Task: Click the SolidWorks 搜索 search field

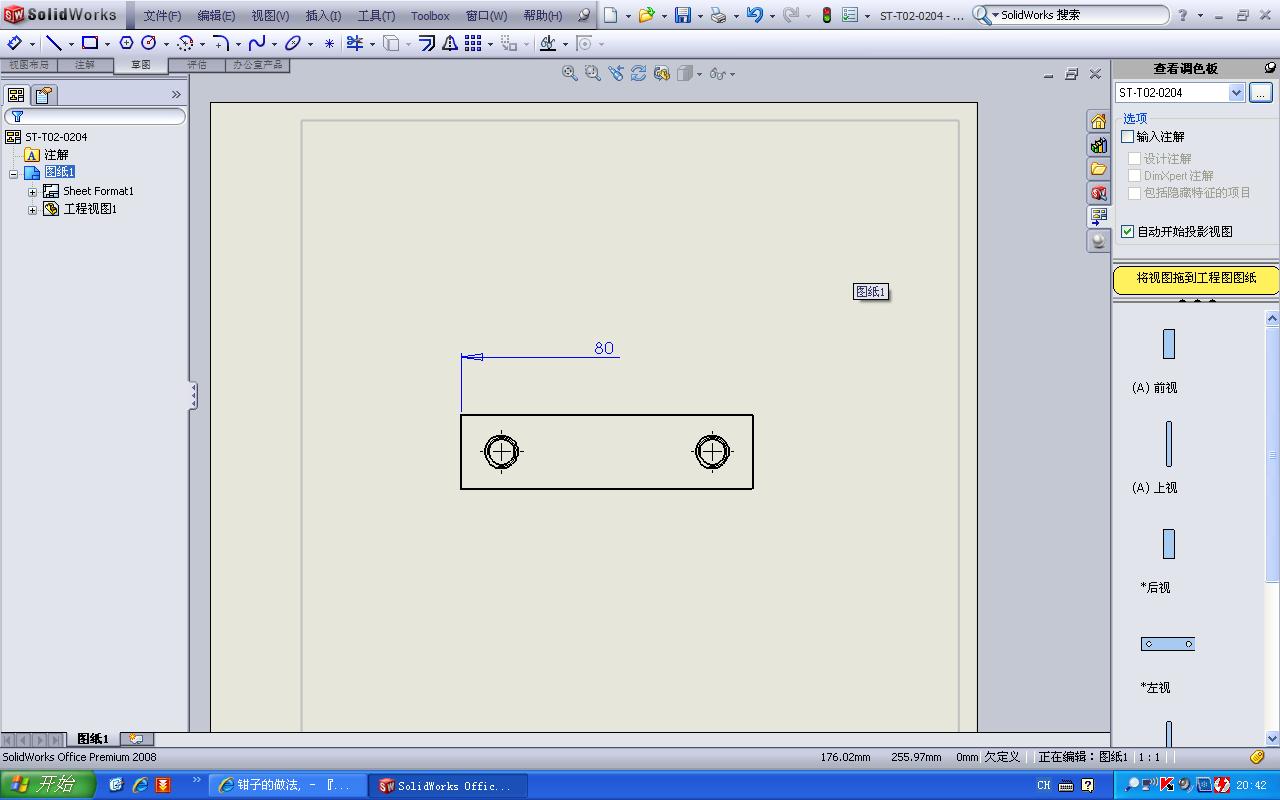Action: (1070, 15)
